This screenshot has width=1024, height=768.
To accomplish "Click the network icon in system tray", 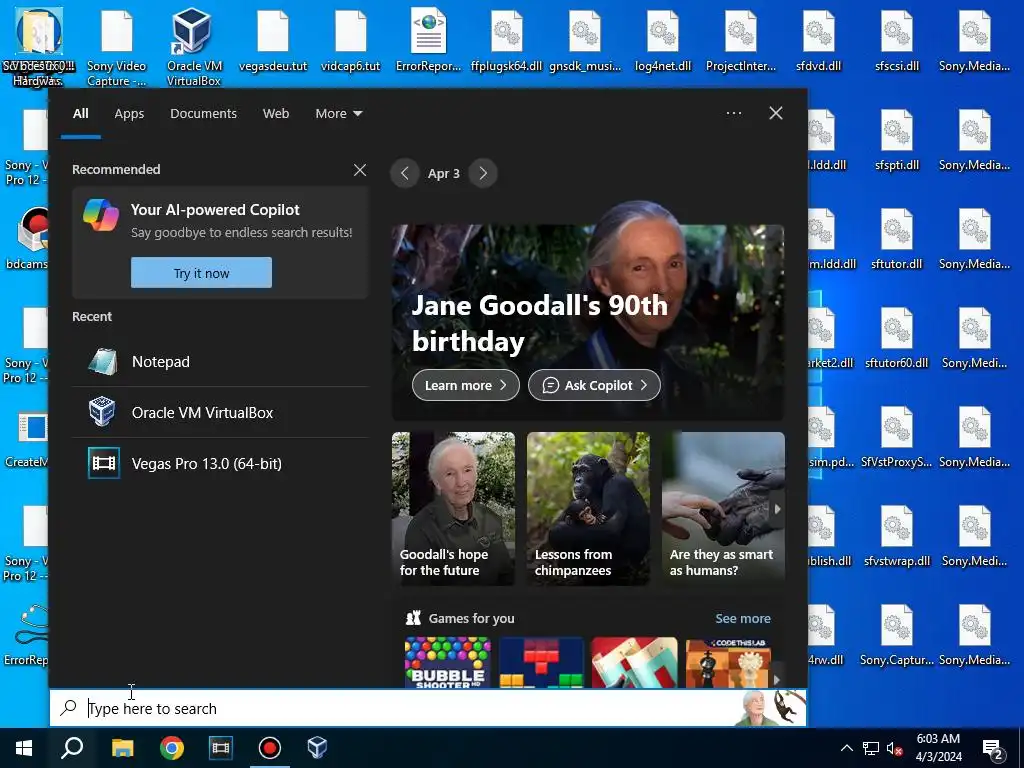I will [871, 748].
